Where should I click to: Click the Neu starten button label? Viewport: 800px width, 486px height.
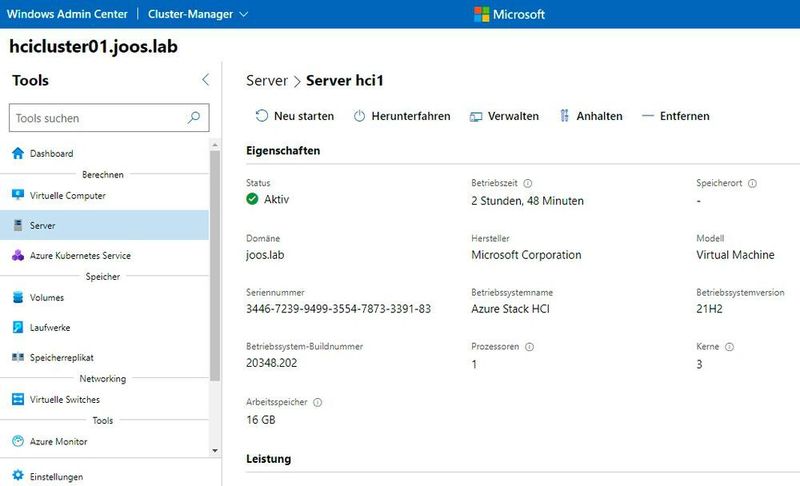tap(304, 116)
